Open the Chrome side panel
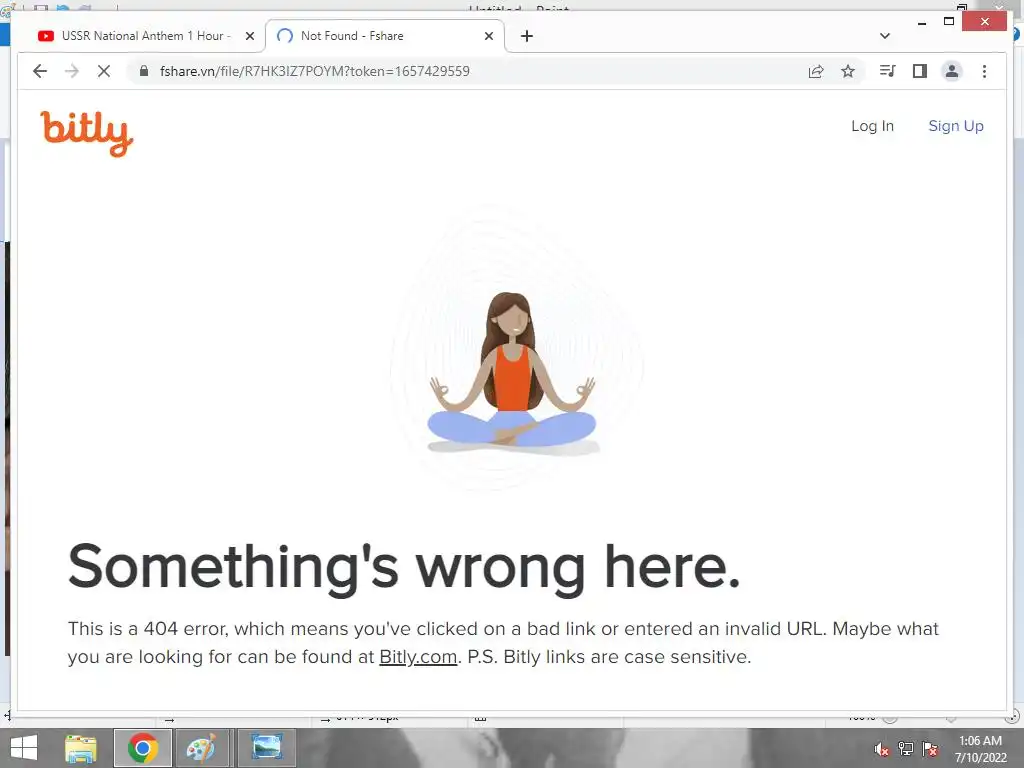This screenshot has height=768, width=1024. (x=920, y=71)
